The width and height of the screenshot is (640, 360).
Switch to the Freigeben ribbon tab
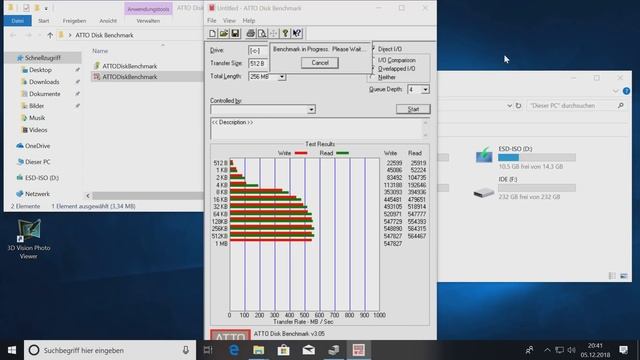point(74,21)
